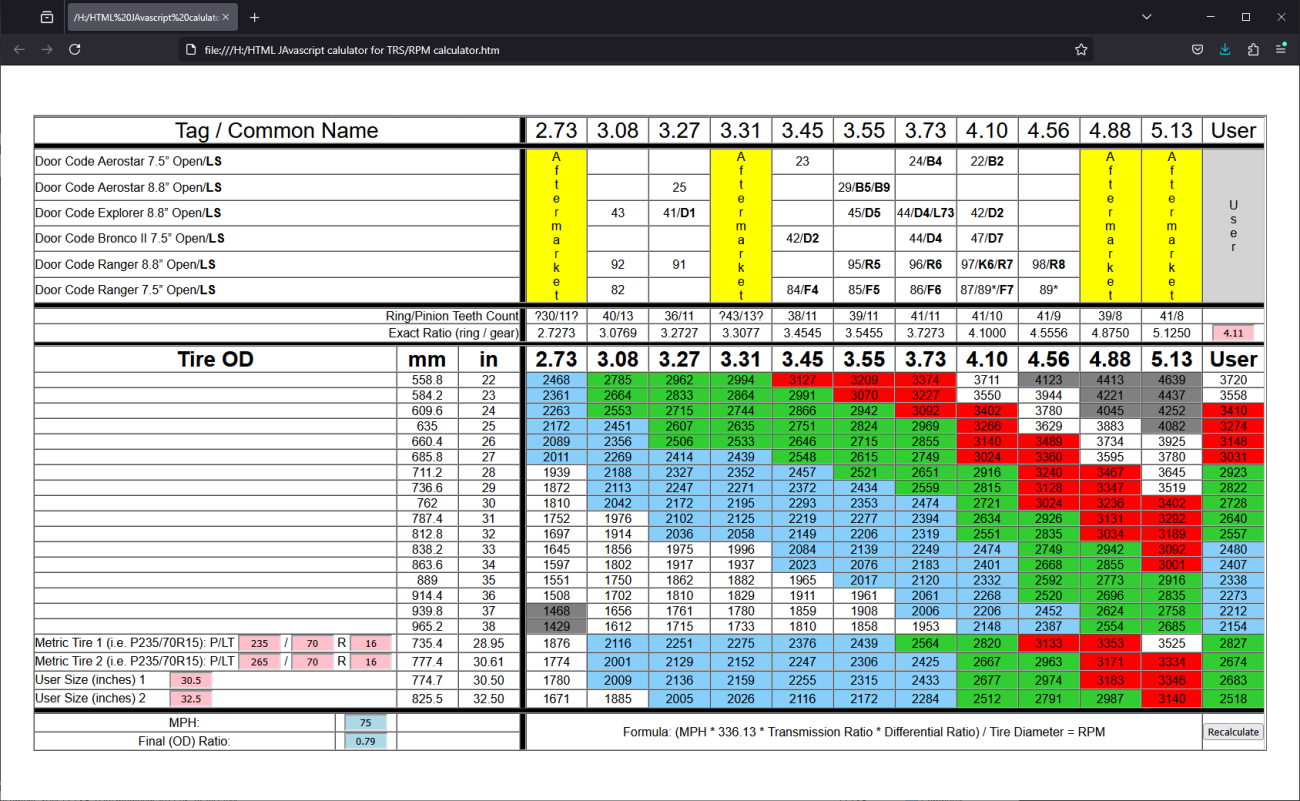
Task: Edit User ratio field showing 4.11
Action: [x=1233, y=333]
